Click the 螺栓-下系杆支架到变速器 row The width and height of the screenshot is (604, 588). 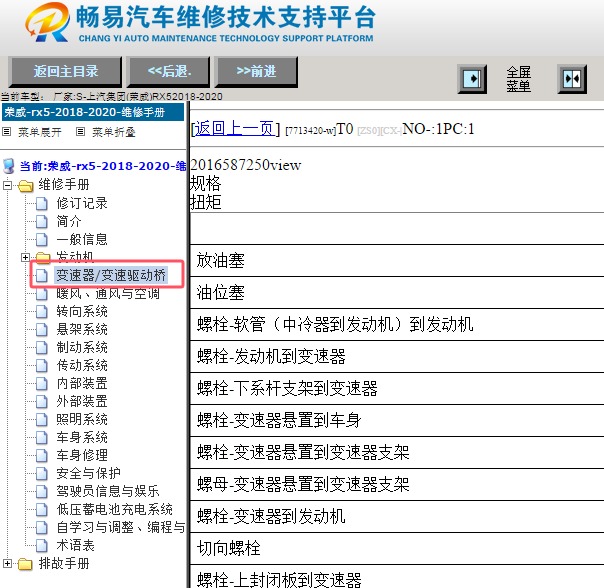[397, 388]
